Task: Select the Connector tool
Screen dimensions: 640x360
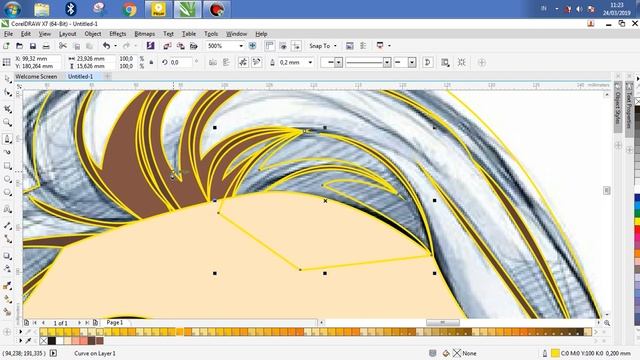Action: 7,239
